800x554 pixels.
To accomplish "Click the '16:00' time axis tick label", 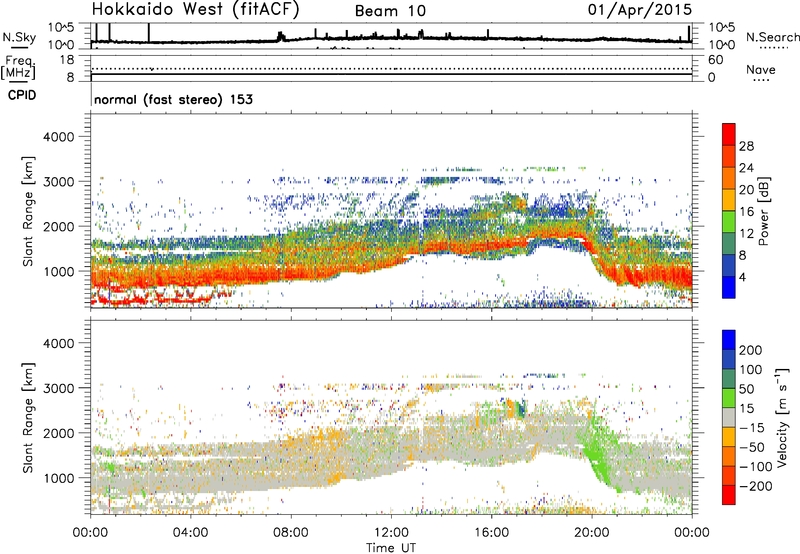I will (491, 533).
